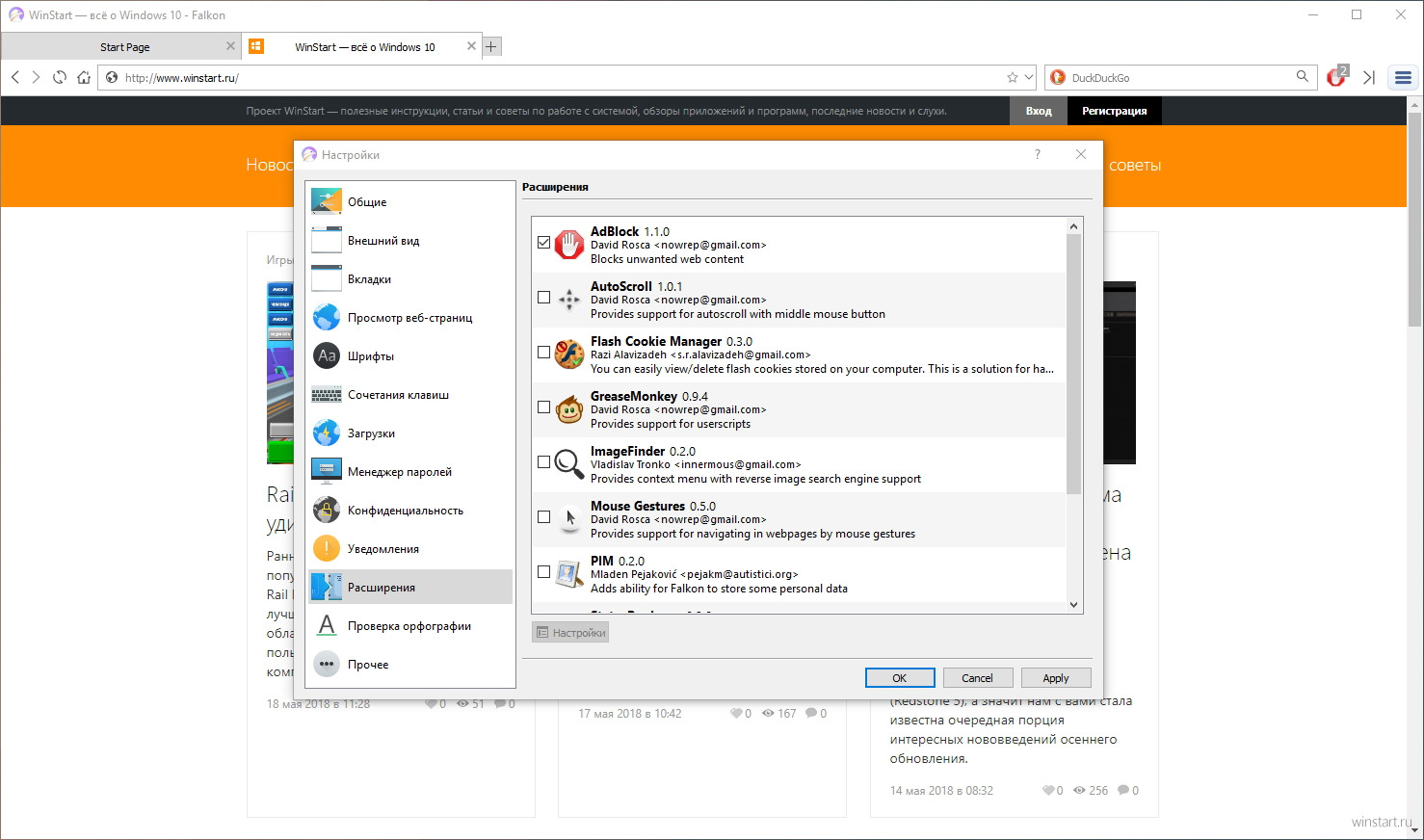The image size is (1424, 840).
Task: Open Внешний вид settings section
Action: [410, 241]
